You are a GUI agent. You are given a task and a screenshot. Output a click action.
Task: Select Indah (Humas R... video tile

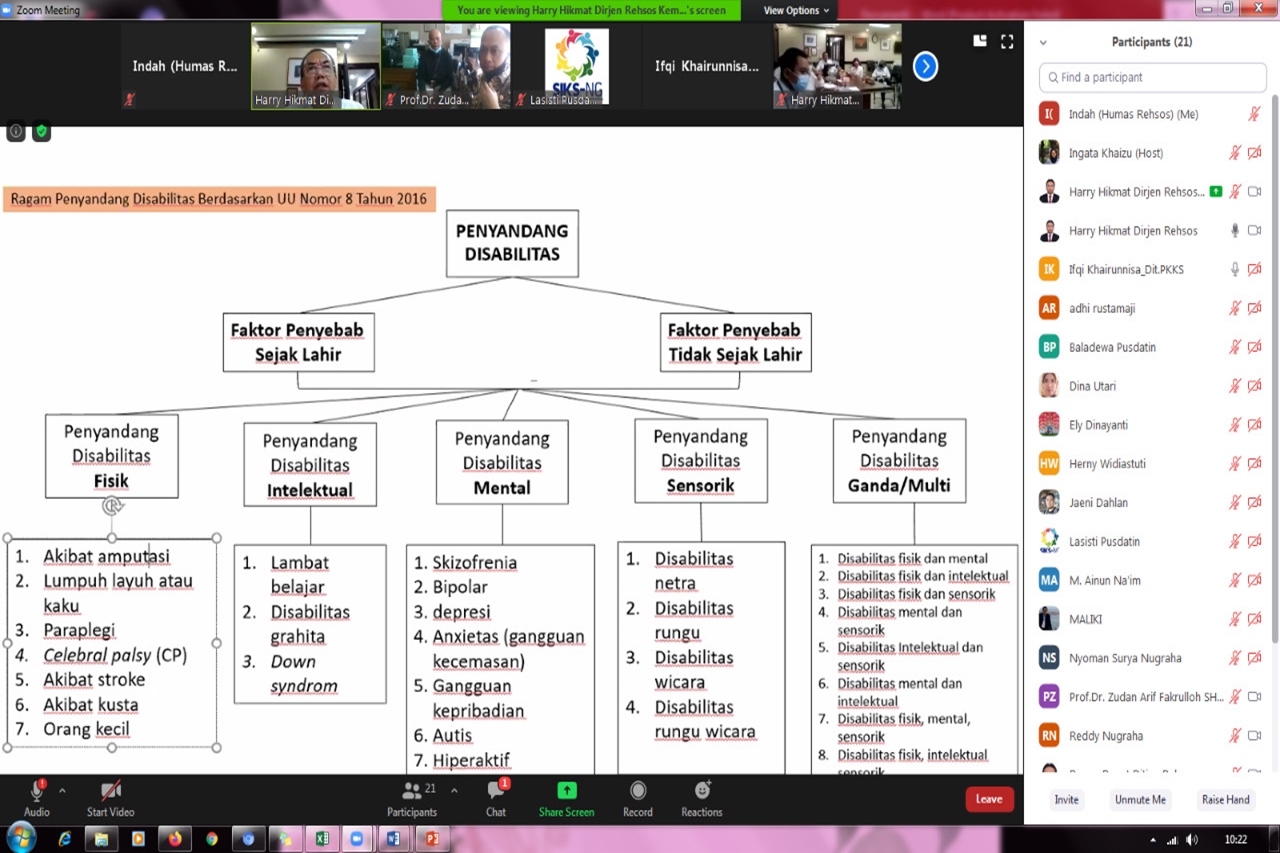[185, 66]
